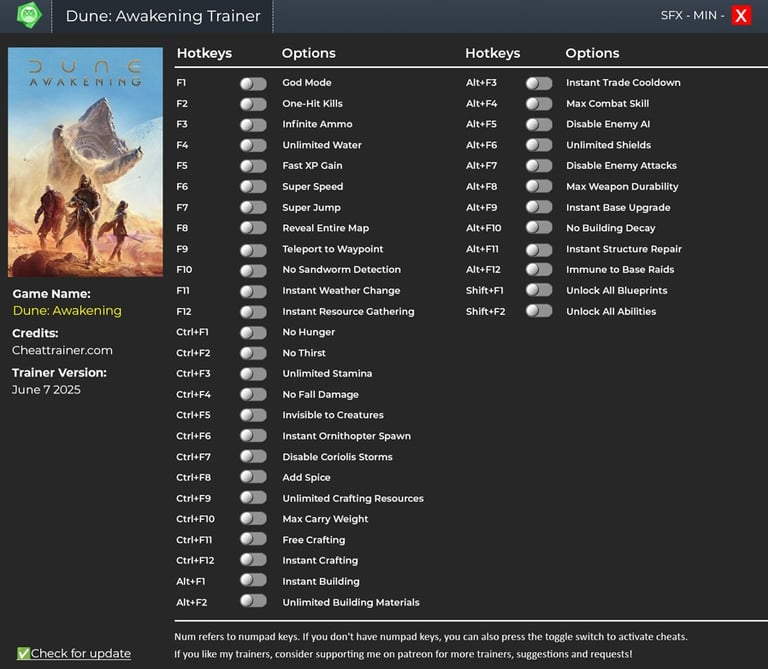This screenshot has height=669, width=768.
Task: Enable the Infinite Ammo toggle
Action: (253, 125)
